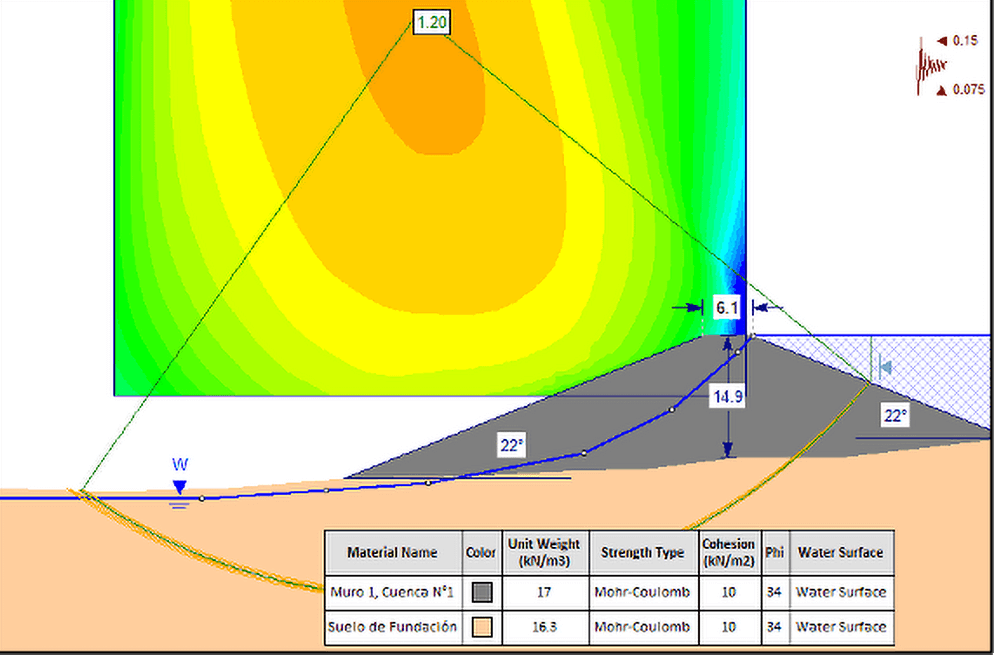The width and height of the screenshot is (994, 658).
Task: Click the gray color swatch for Muro 1
Action: [x=481, y=592]
